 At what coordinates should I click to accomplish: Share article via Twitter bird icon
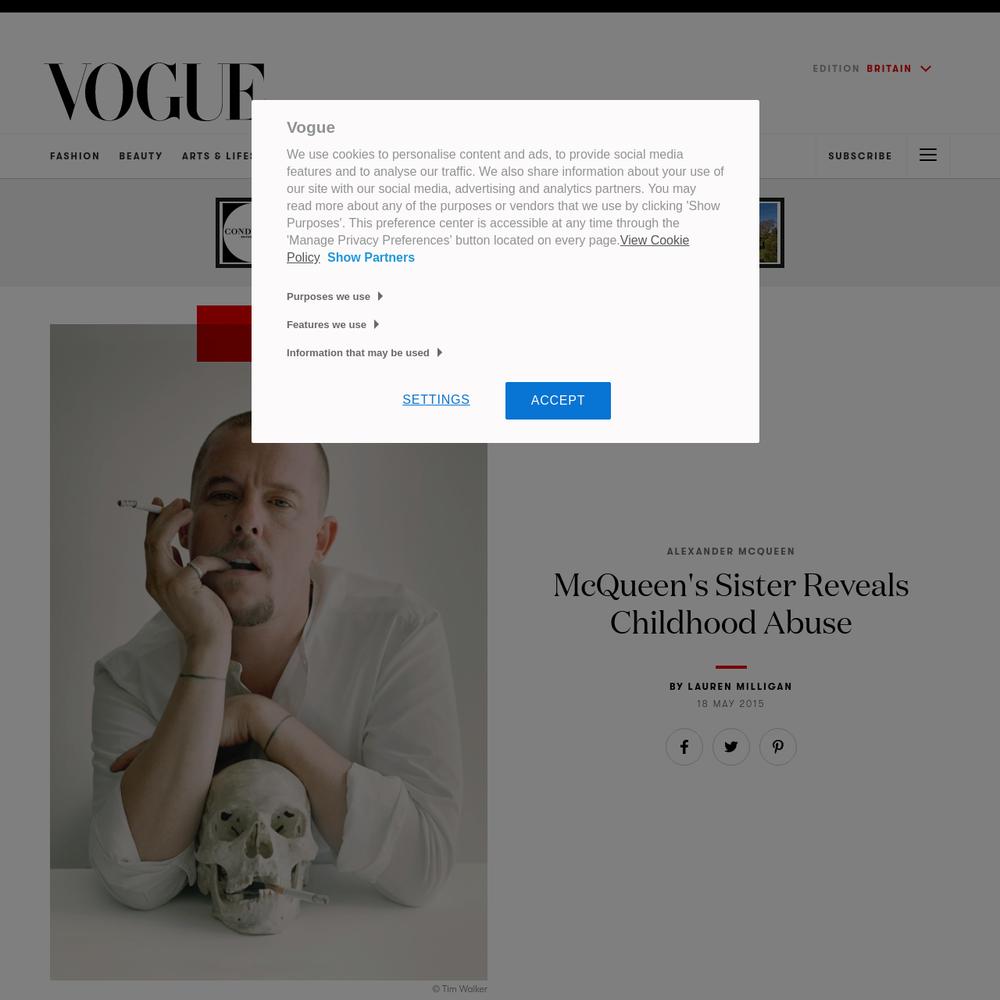pyautogui.click(x=731, y=747)
